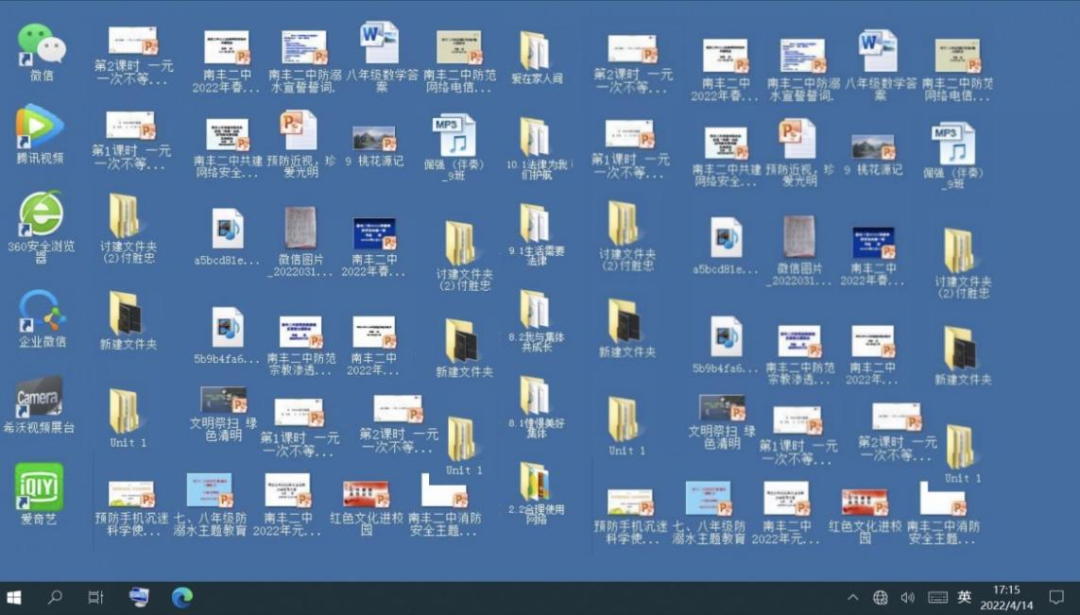The image size is (1080, 615).
Task: Open the 希沃视频展台 Camera shortcut
Action: click(40, 399)
